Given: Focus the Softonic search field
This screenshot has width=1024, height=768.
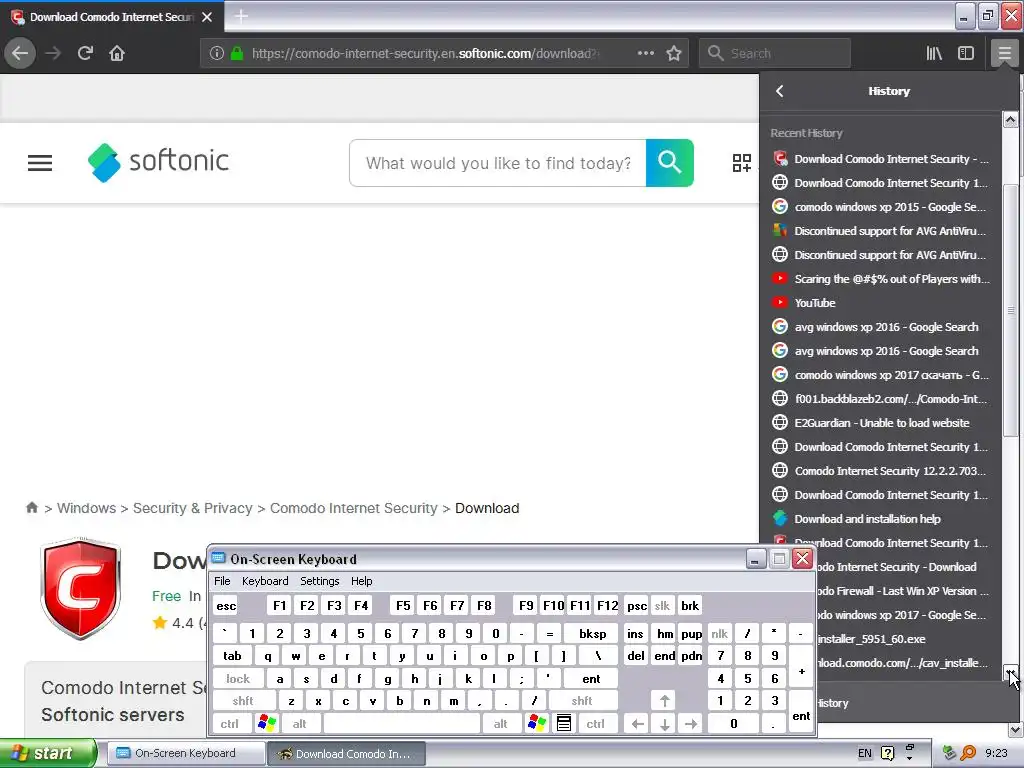Looking at the screenshot, I should coord(498,163).
